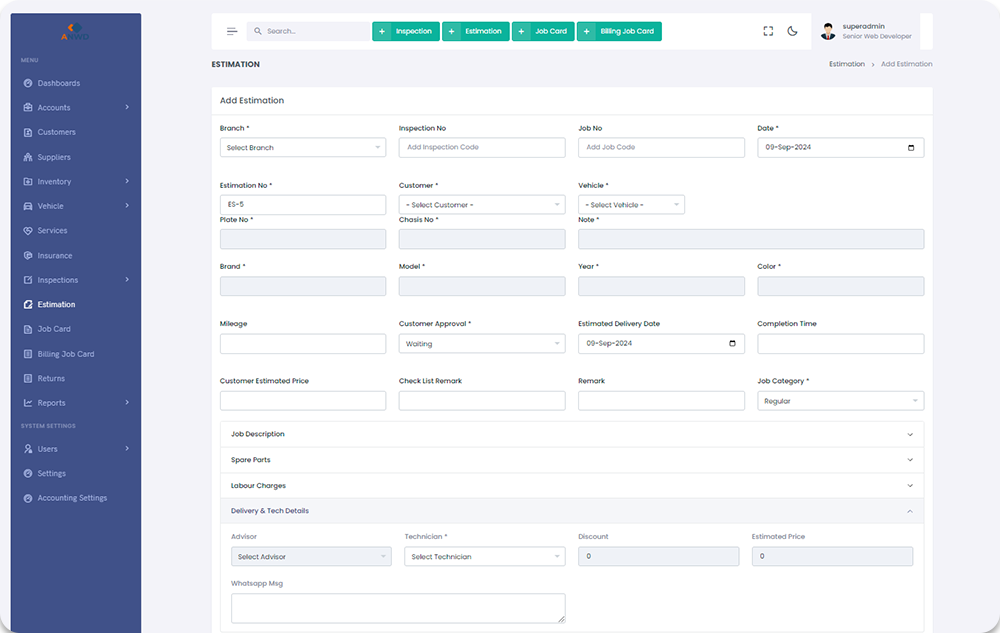Screen dimensions: 1000x633
Task: Open Estimated Delivery Date calendar icon
Action: point(732,344)
